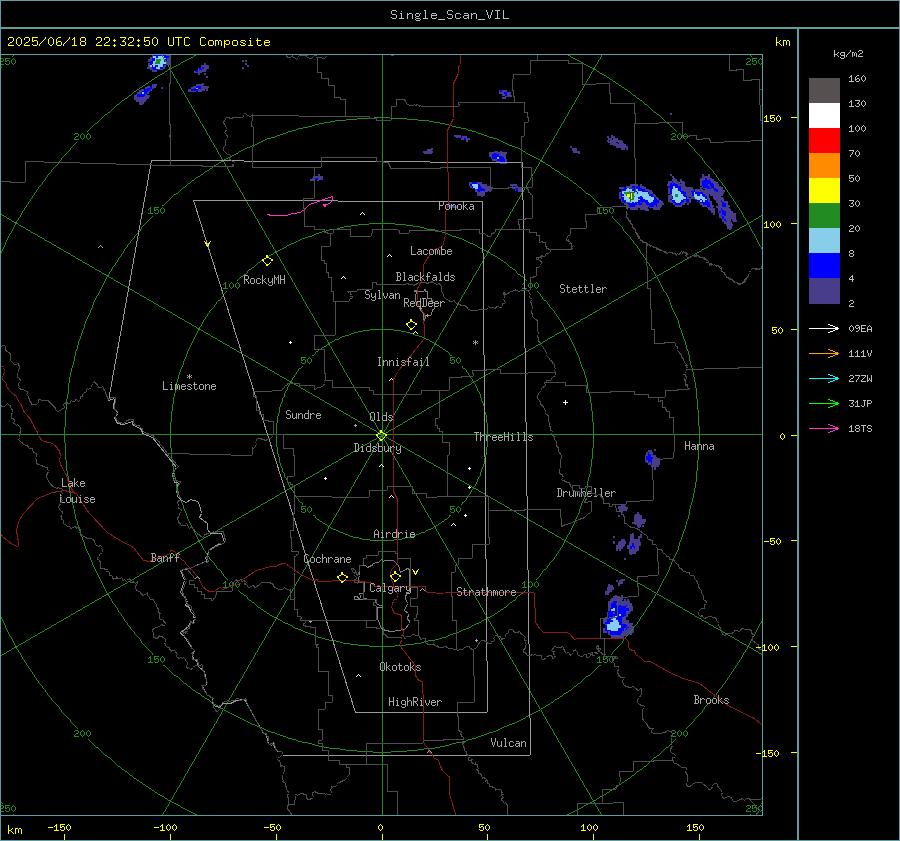Screen dimensions: 900x841
Task: Click the Lacombe city label
Action: point(431,251)
